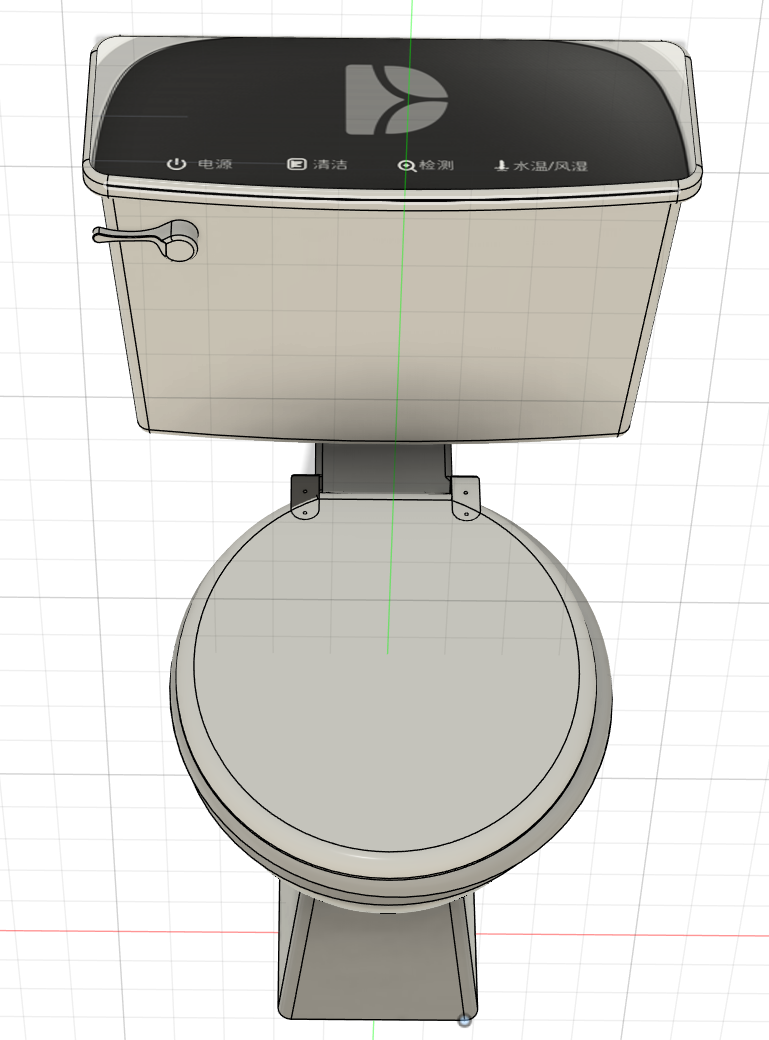Click the 检测 label text
The width and height of the screenshot is (769, 1040).
[436, 164]
